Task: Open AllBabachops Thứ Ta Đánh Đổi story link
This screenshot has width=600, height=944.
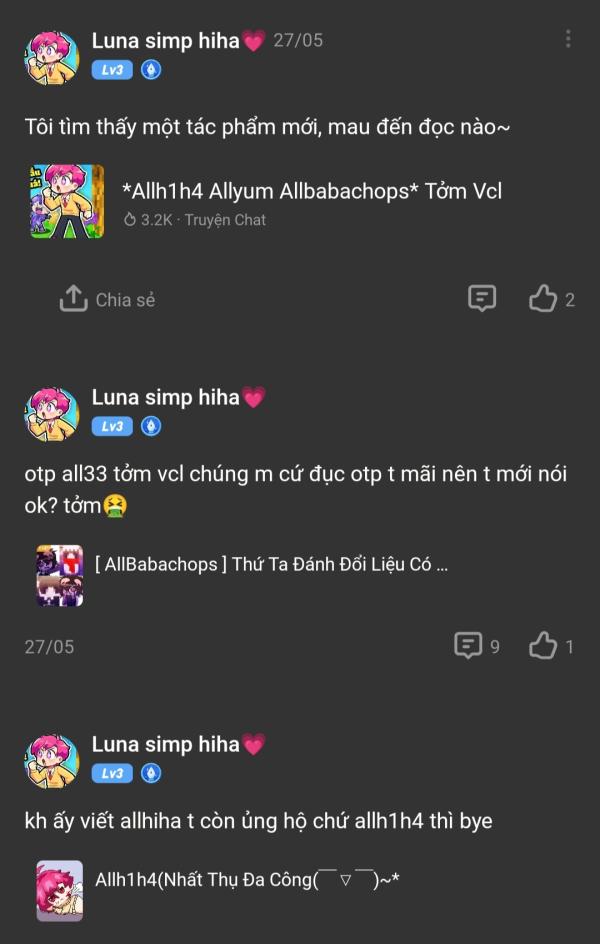Action: tap(271, 565)
